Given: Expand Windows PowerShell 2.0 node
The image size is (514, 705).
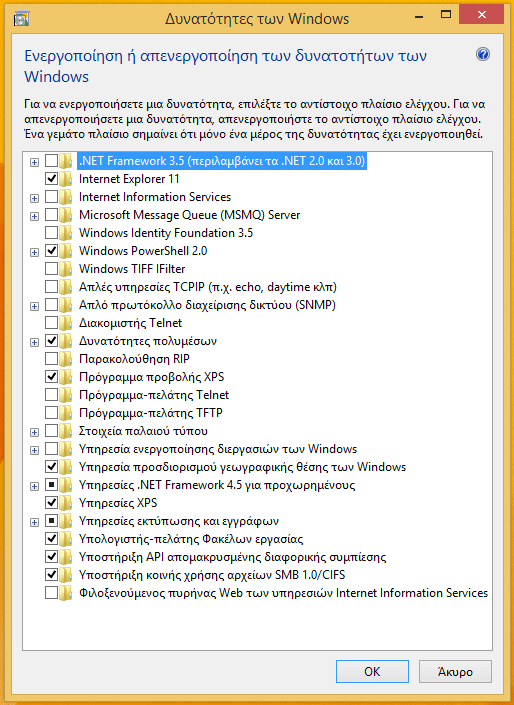Looking at the screenshot, I should pos(34,252).
